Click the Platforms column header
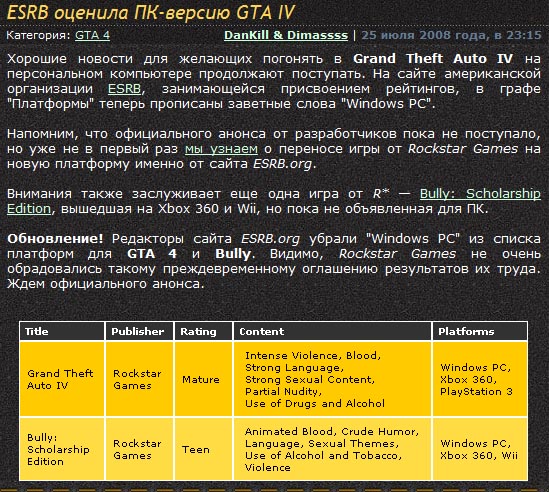549x492 pixels. tap(480, 331)
